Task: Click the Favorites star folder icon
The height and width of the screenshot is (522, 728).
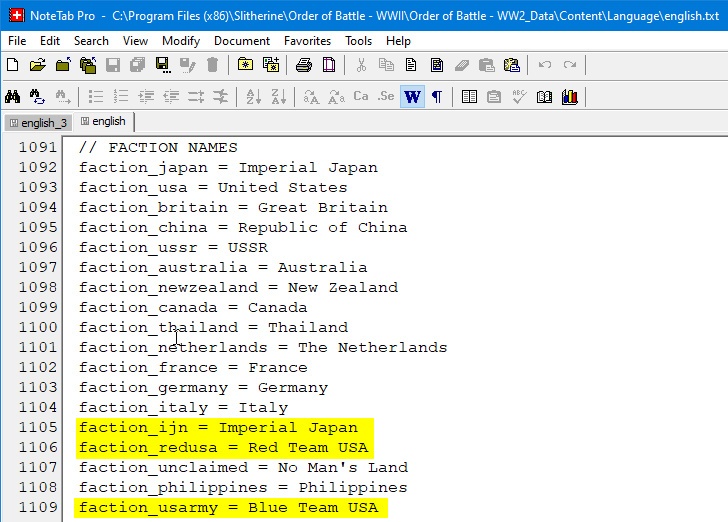Action: point(245,65)
